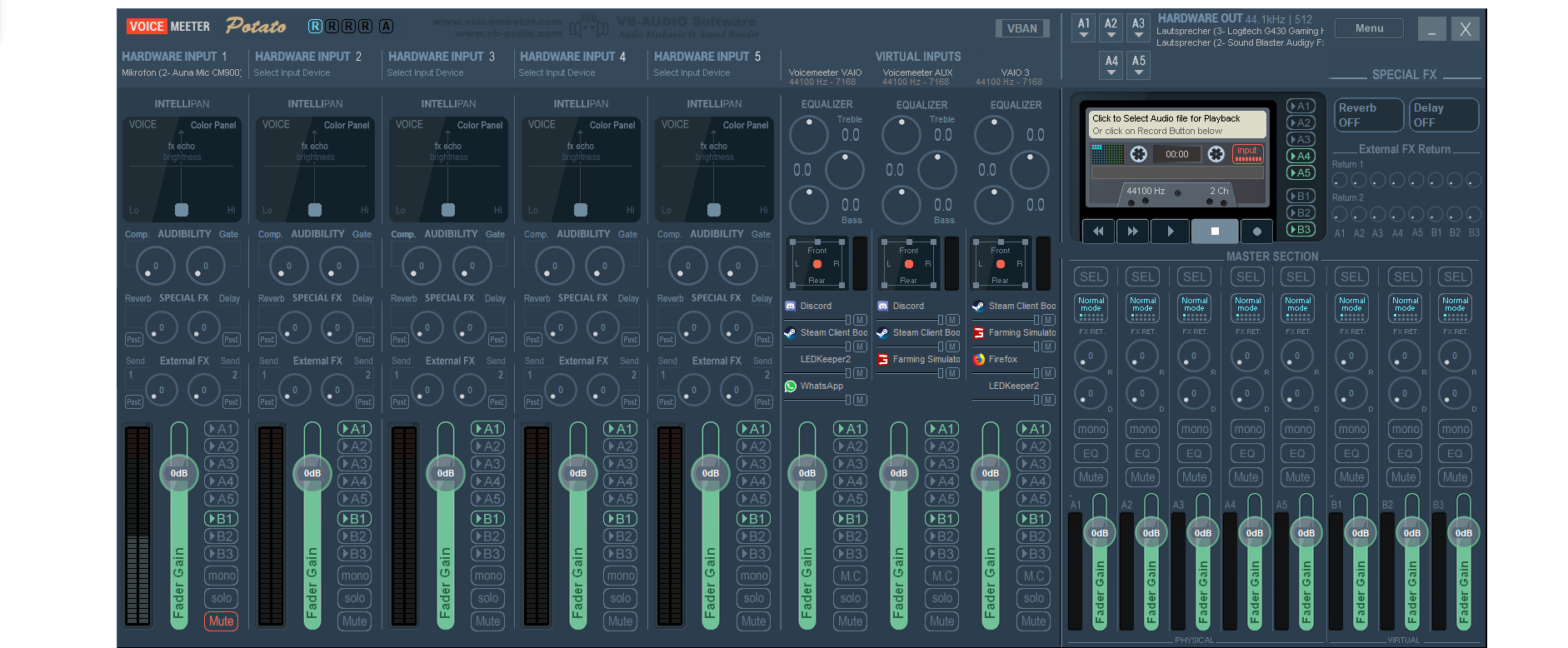Screen dimensions: 1568x648
Task: Fast-forward the cassette recorder
Action: (1132, 232)
